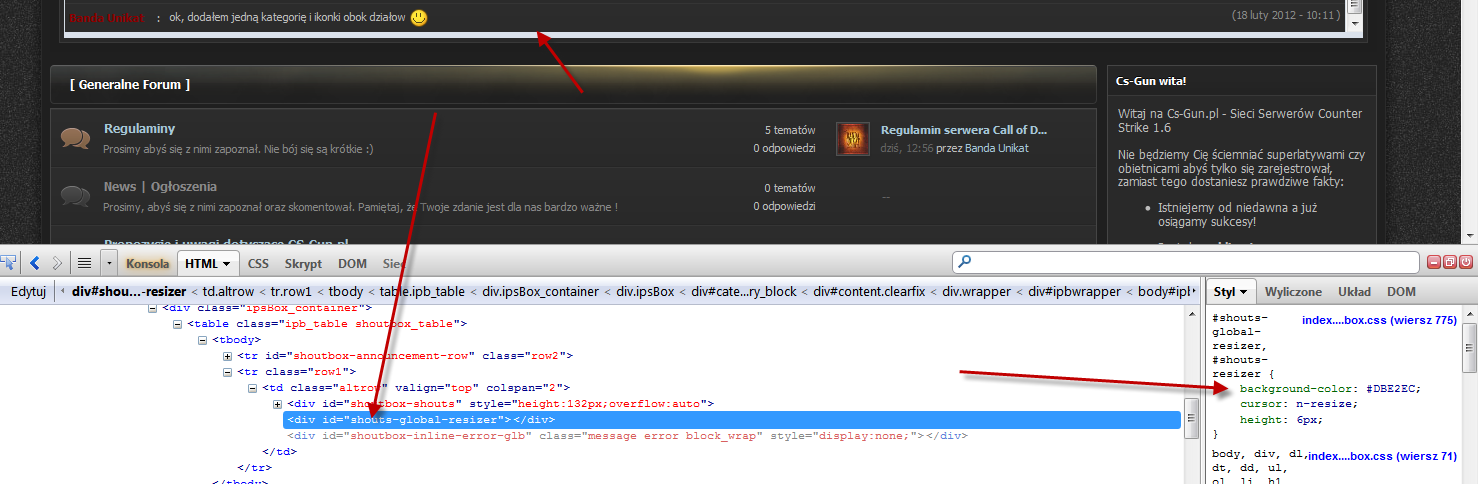Select table.ipb_table in the breadcrumb
Image resolution: width=1478 pixels, height=484 pixels.
coord(423,292)
